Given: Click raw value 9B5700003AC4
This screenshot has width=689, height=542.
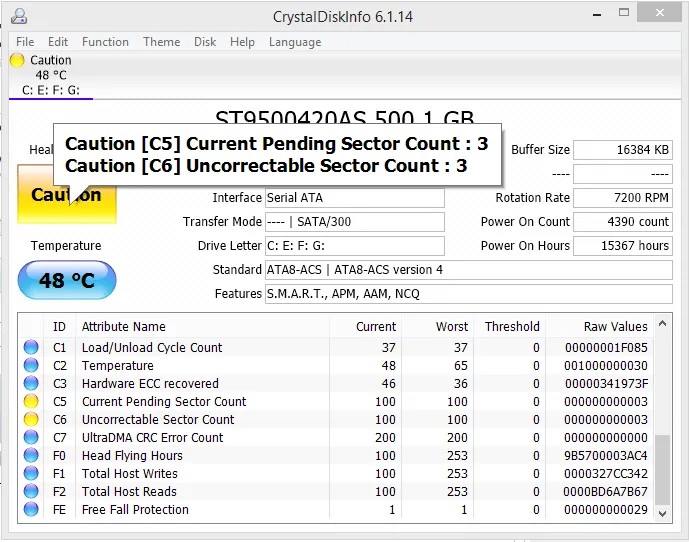Looking at the screenshot, I should pyautogui.click(x=606, y=456).
